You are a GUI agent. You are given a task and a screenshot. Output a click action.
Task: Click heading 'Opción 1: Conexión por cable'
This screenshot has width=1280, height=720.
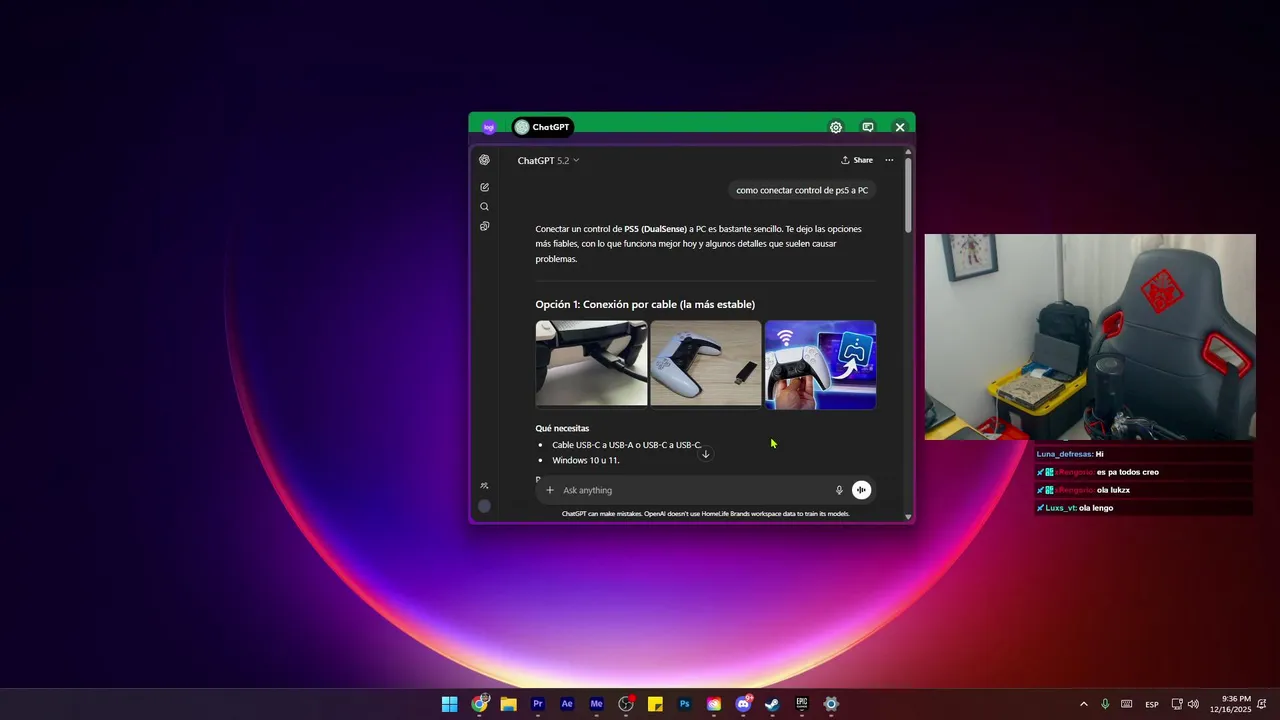(x=645, y=304)
